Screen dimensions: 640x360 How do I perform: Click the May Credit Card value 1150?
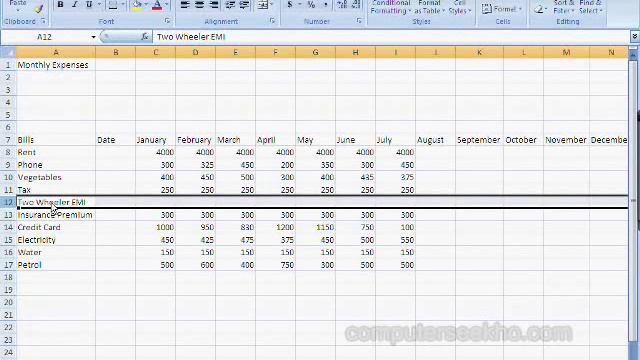pyautogui.click(x=316, y=227)
